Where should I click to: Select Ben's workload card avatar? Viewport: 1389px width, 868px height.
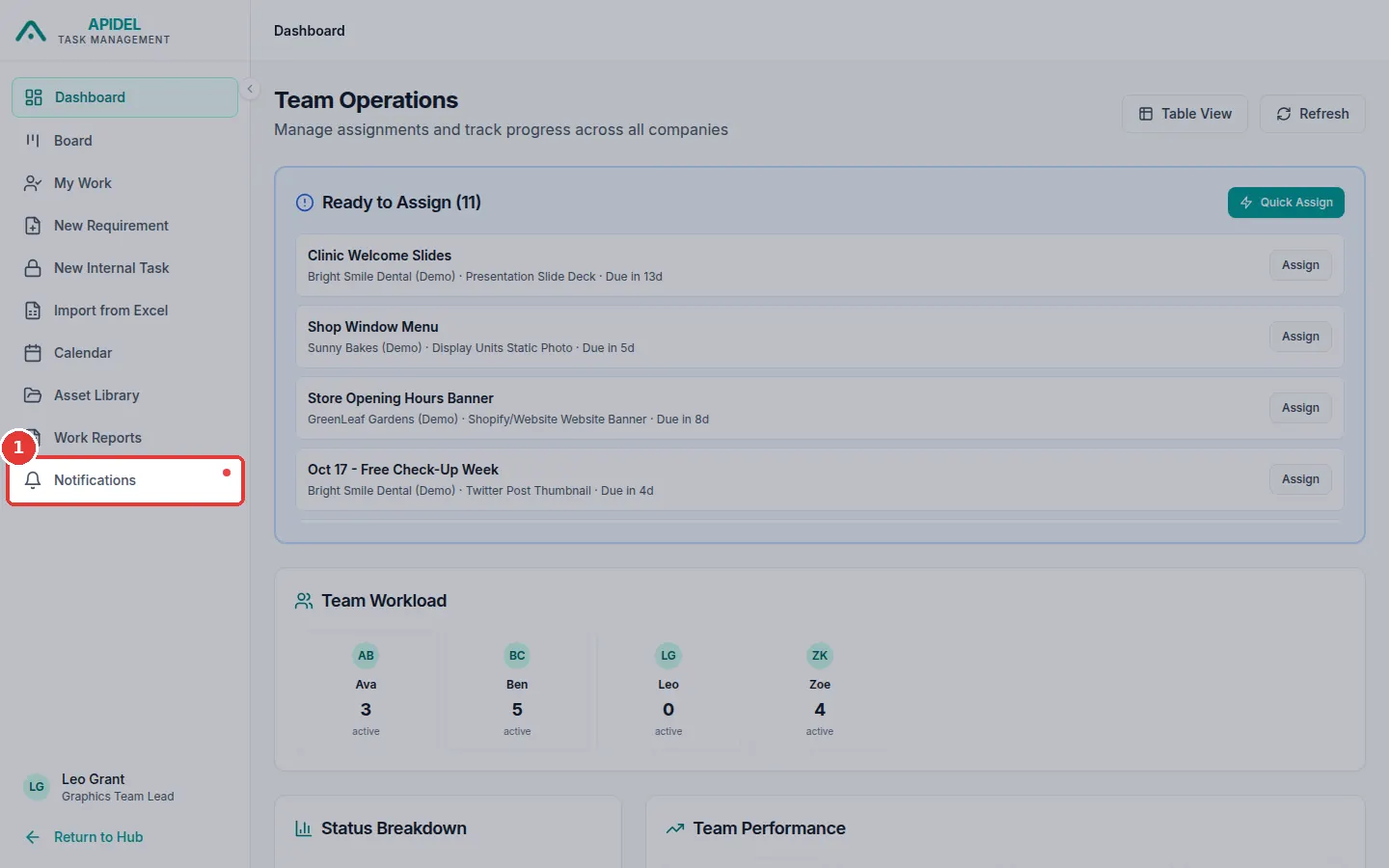[517, 656]
